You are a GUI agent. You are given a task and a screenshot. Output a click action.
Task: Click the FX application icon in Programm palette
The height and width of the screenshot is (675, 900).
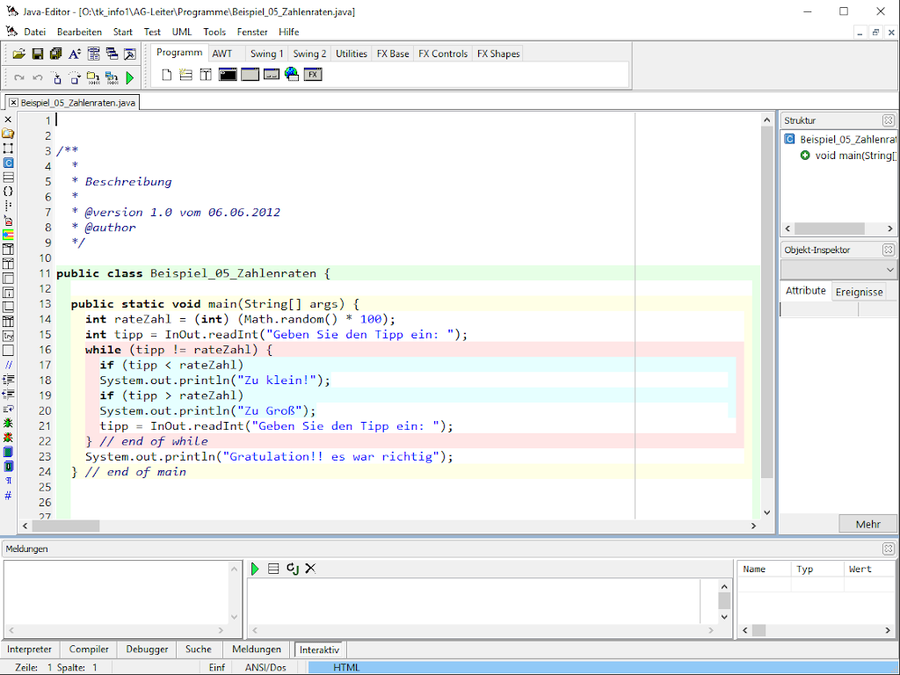pyautogui.click(x=313, y=75)
